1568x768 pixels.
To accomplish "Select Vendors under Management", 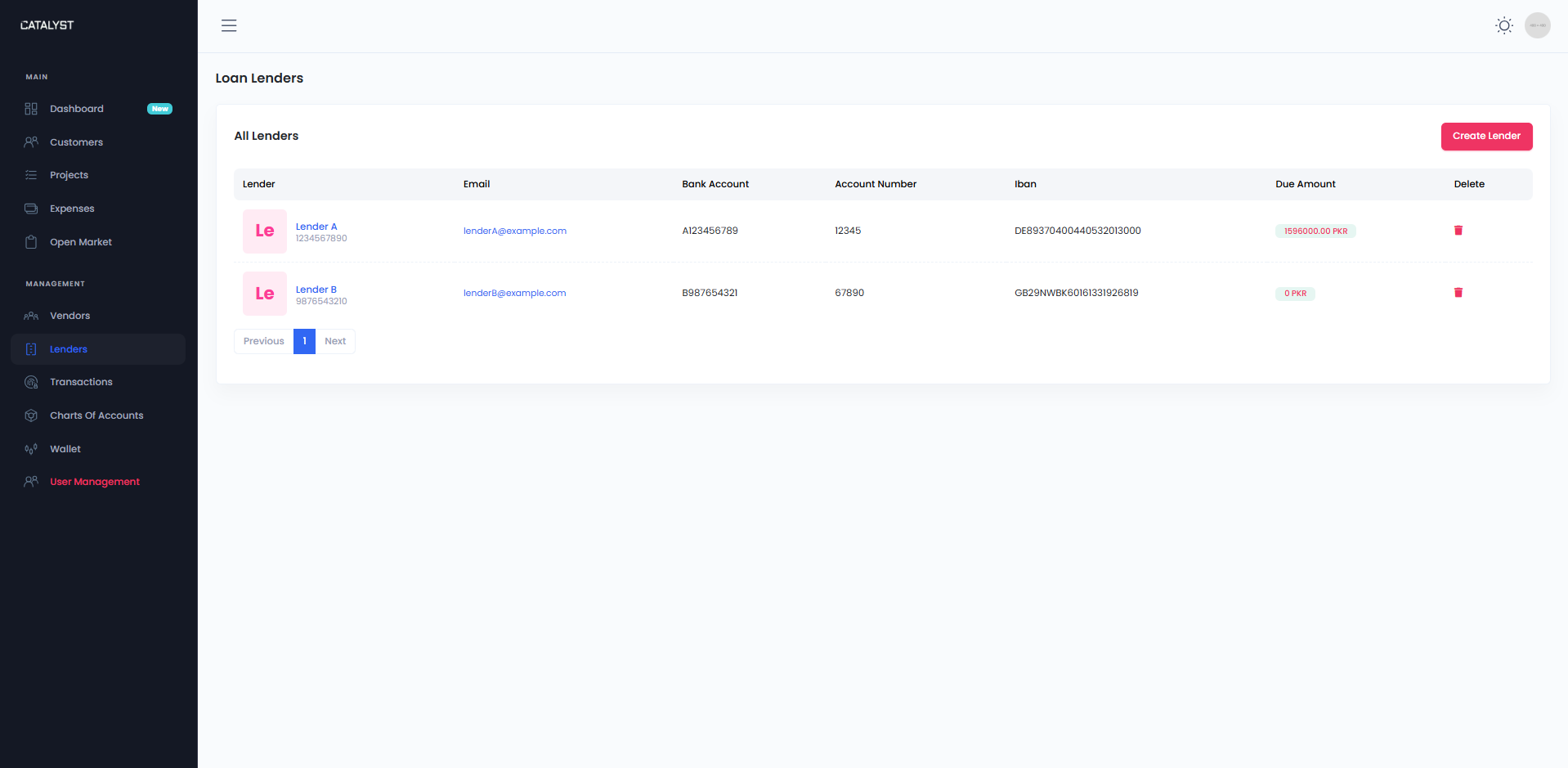I will (x=69, y=316).
